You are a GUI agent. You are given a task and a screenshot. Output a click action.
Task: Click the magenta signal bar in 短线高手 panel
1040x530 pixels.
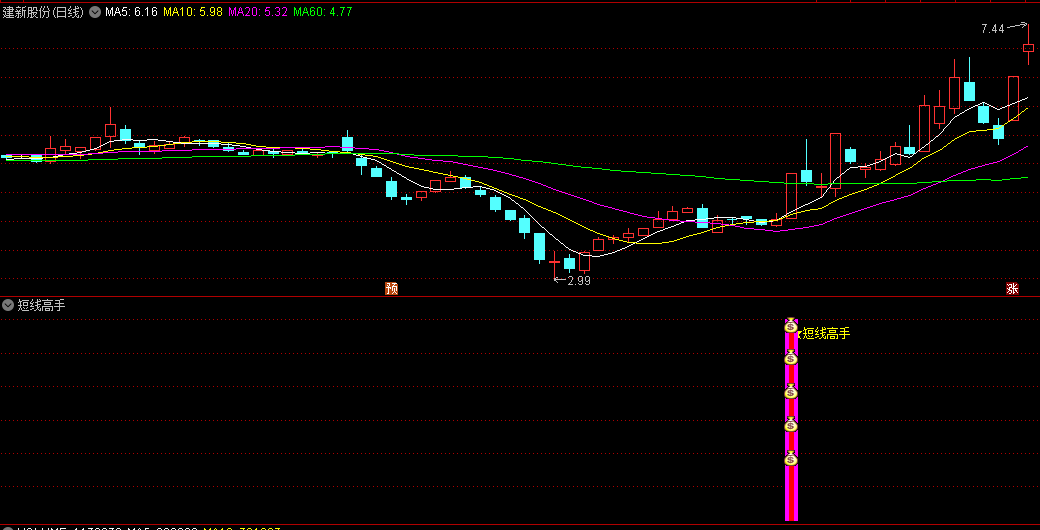[791, 420]
